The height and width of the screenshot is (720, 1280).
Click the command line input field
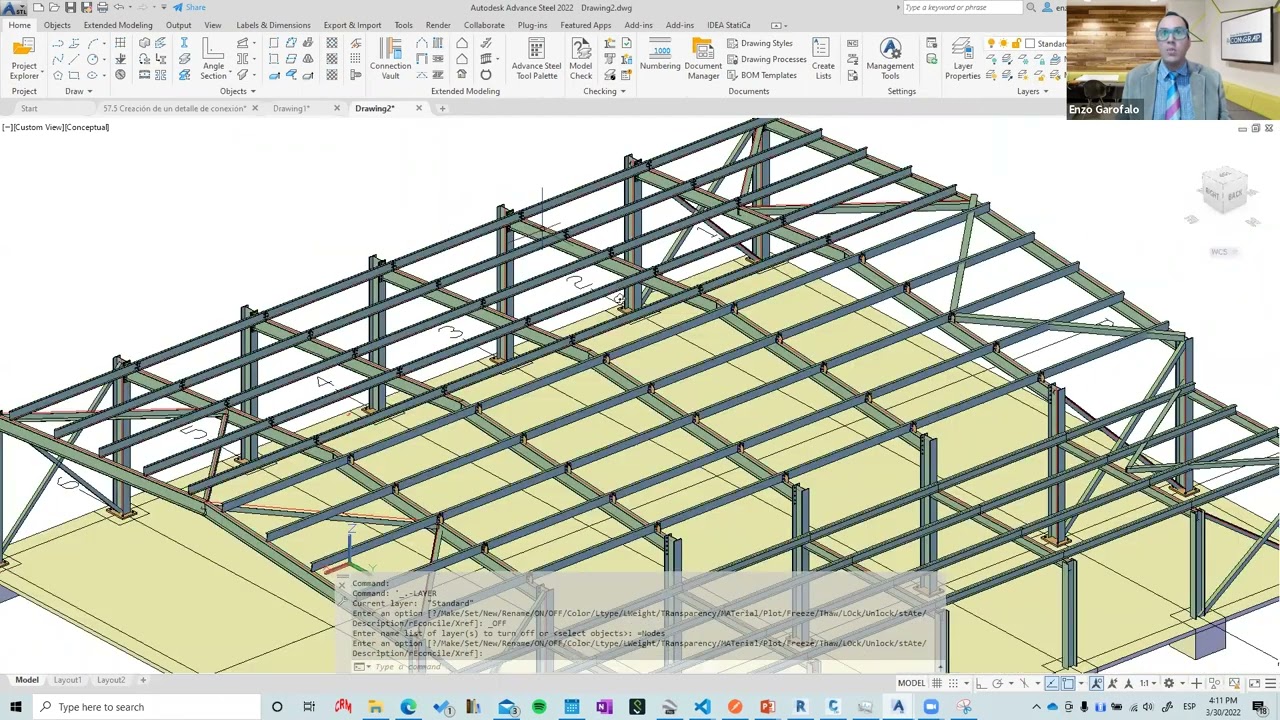[x=640, y=666]
